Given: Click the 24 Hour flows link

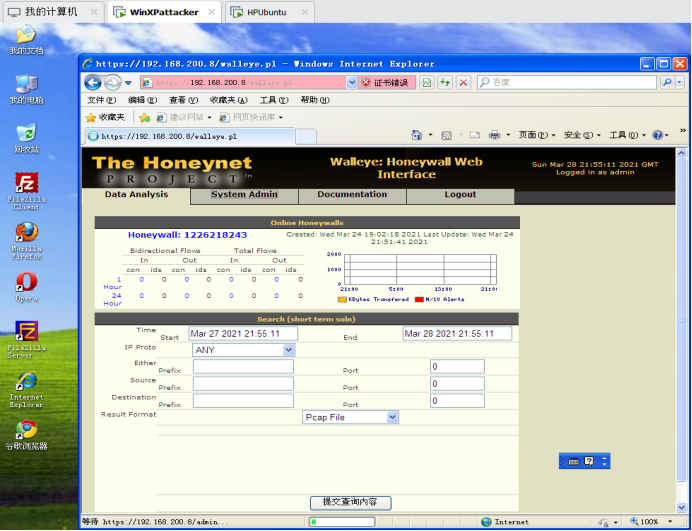Looking at the screenshot, I should pyautogui.click(x=113, y=299).
